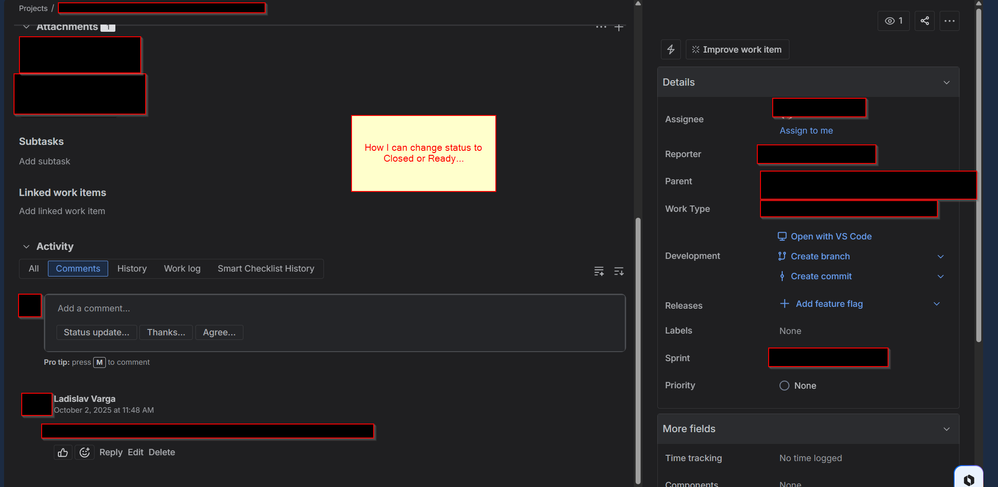Open the automation lightning bolt menu
Image resolution: width=998 pixels, height=487 pixels.
click(x=671, y=49)
